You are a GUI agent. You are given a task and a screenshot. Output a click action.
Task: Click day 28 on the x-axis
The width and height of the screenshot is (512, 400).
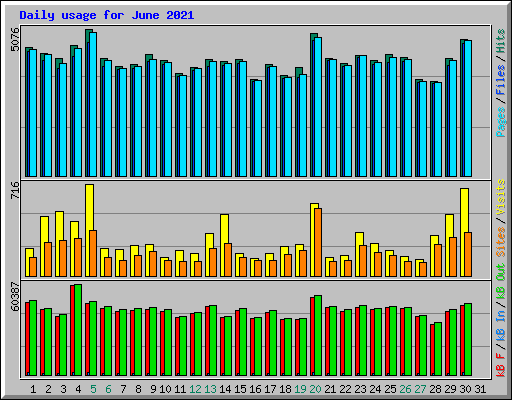click(x=435, y=389)
